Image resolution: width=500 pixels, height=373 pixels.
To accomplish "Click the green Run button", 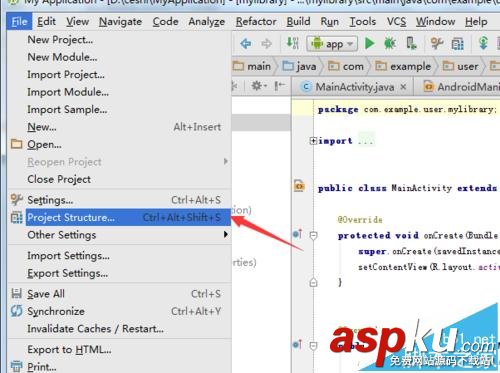I will 369,43.
